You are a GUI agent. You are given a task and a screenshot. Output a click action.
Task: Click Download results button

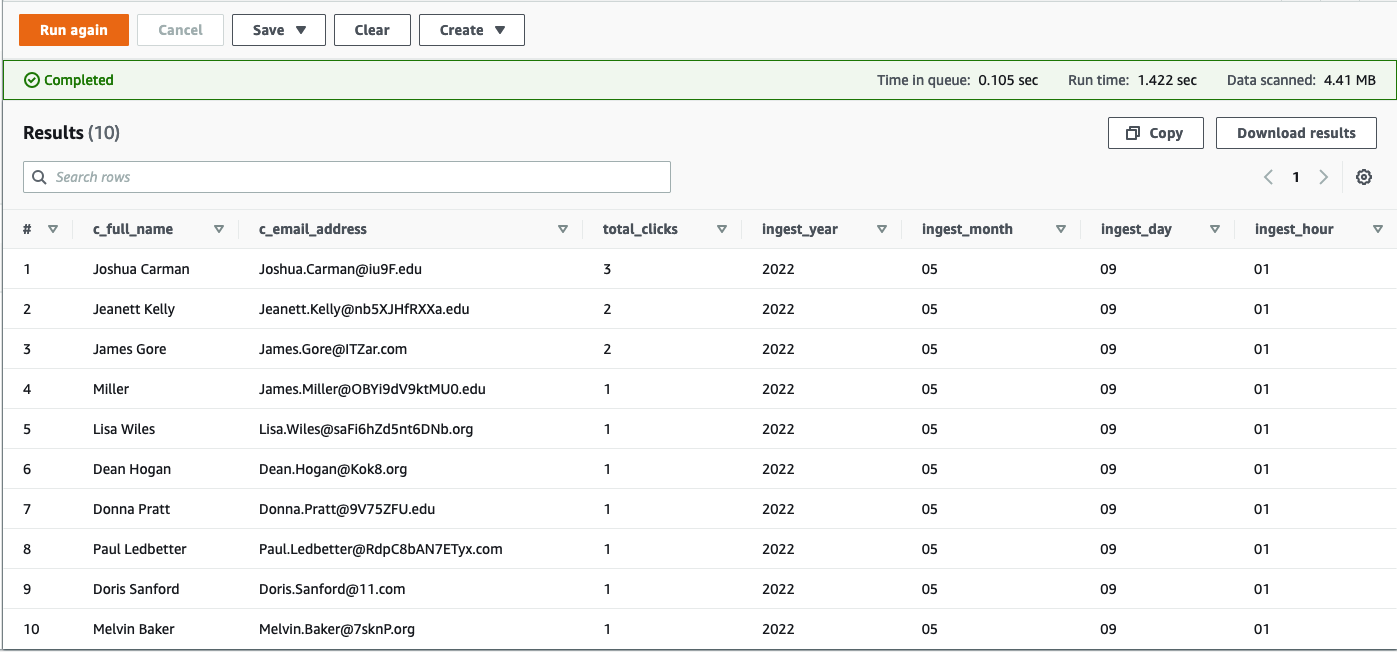click(x=1296, y=133)
